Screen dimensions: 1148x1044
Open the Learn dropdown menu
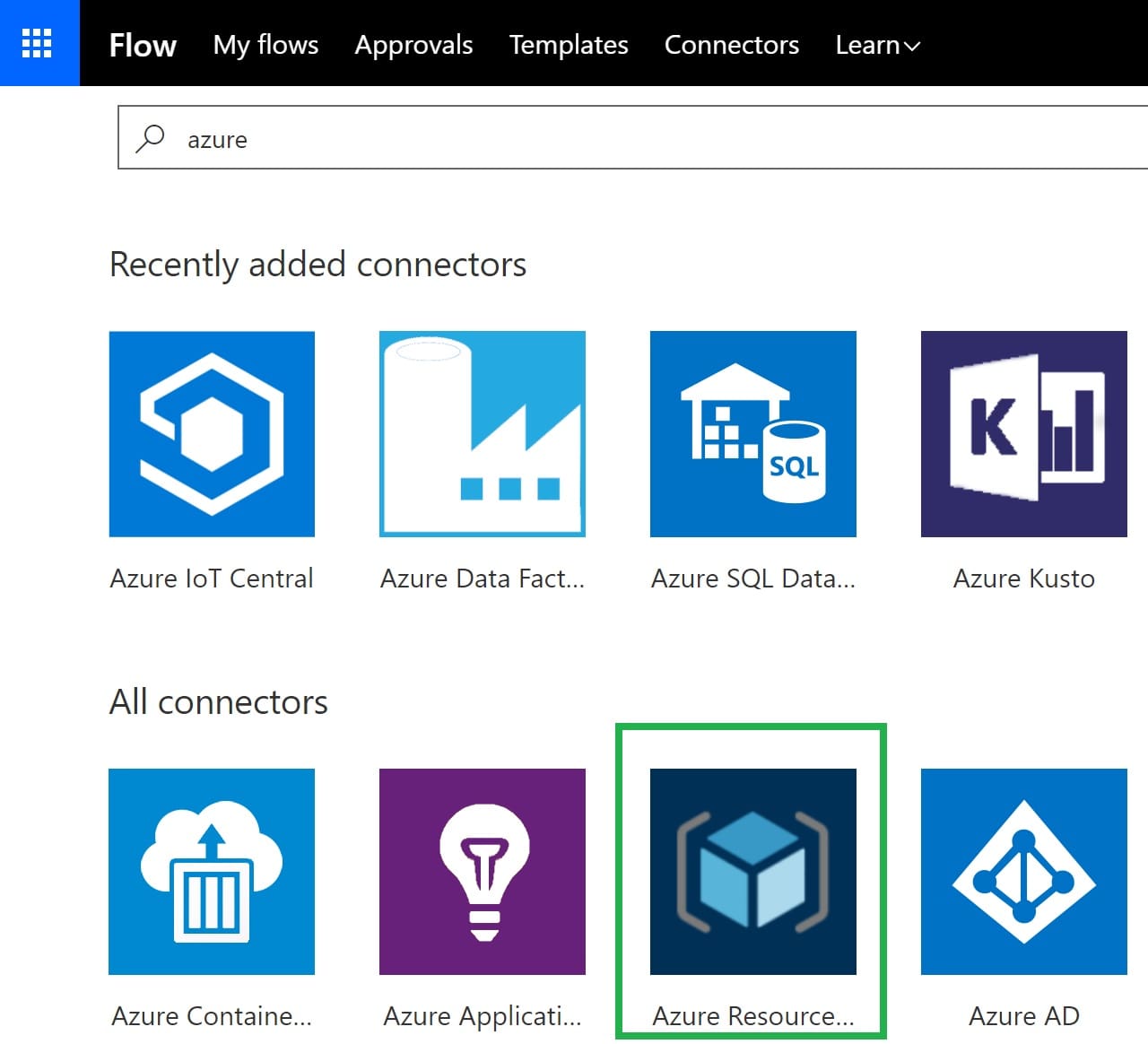pos(877,45)
